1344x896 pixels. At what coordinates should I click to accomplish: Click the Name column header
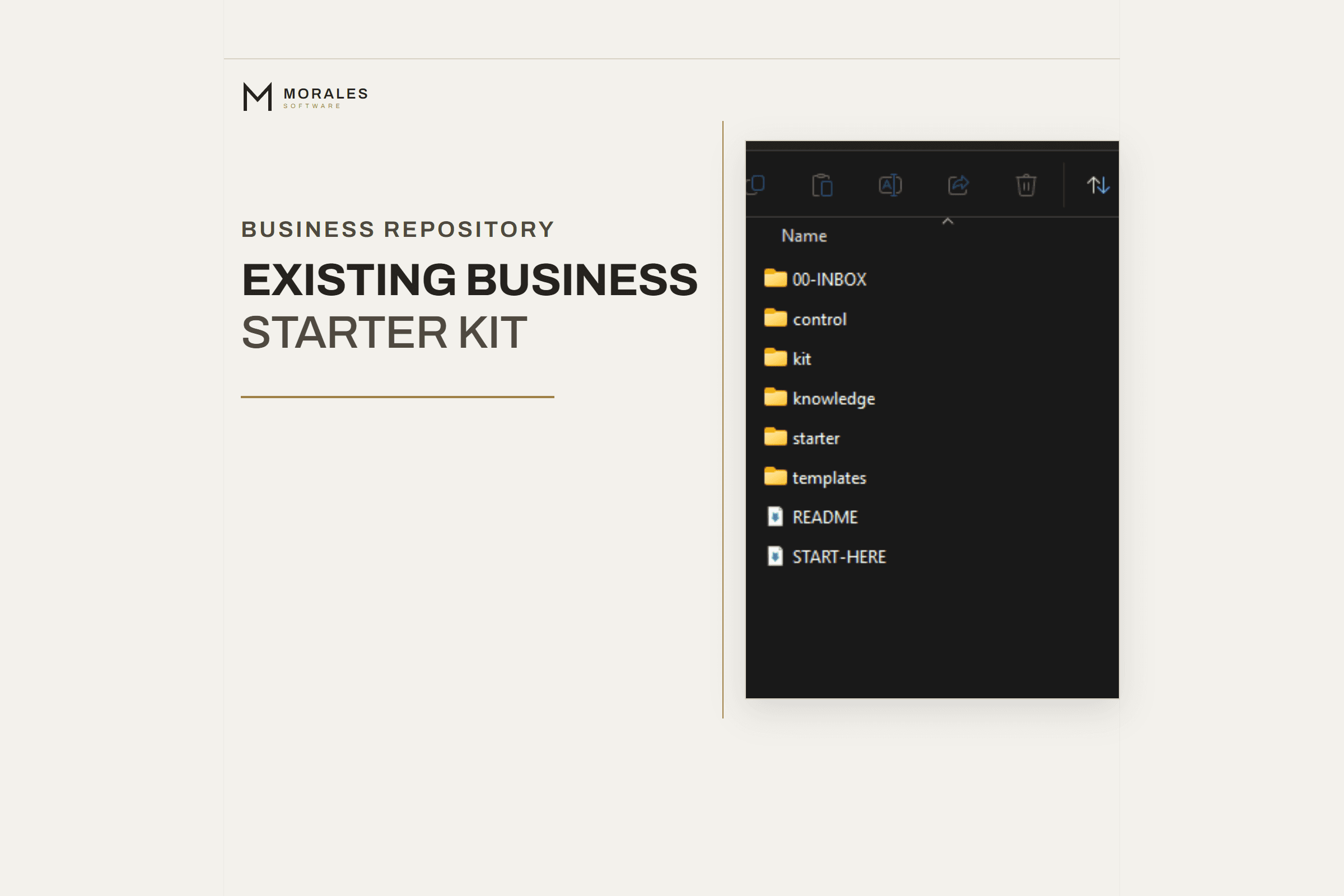point(804,236)
